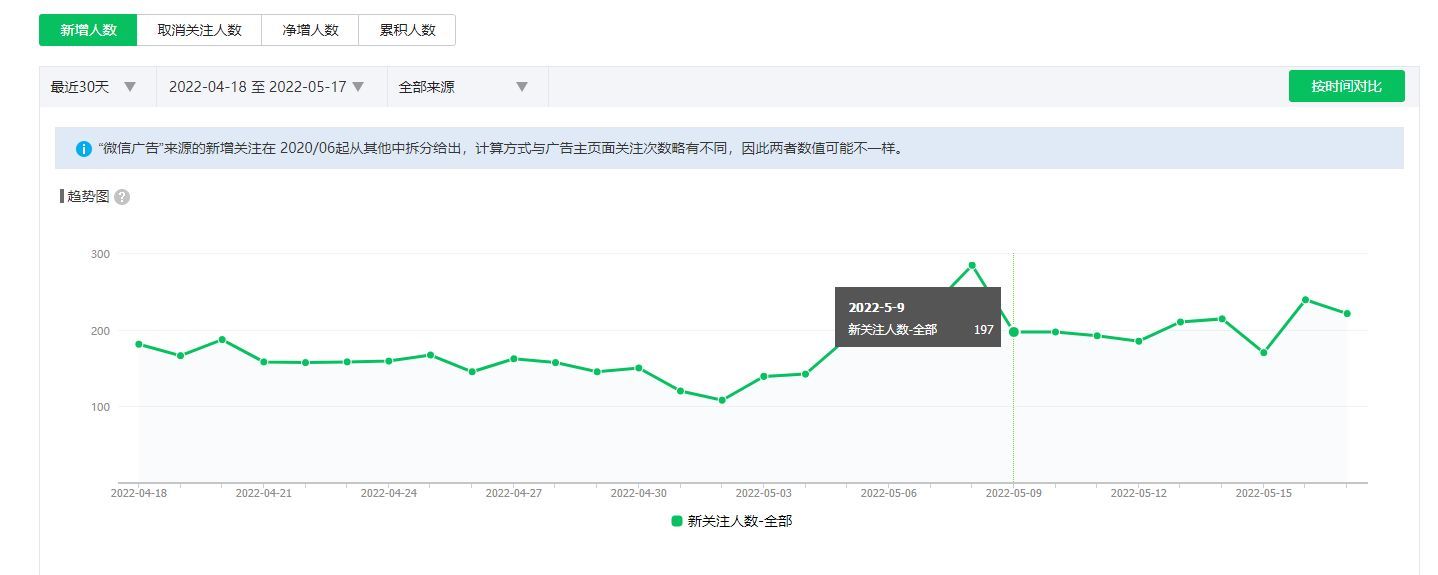The image size is (1438, 575).
Task: Click the 2022-5-9 tooltip box
Action: [918, 317]
